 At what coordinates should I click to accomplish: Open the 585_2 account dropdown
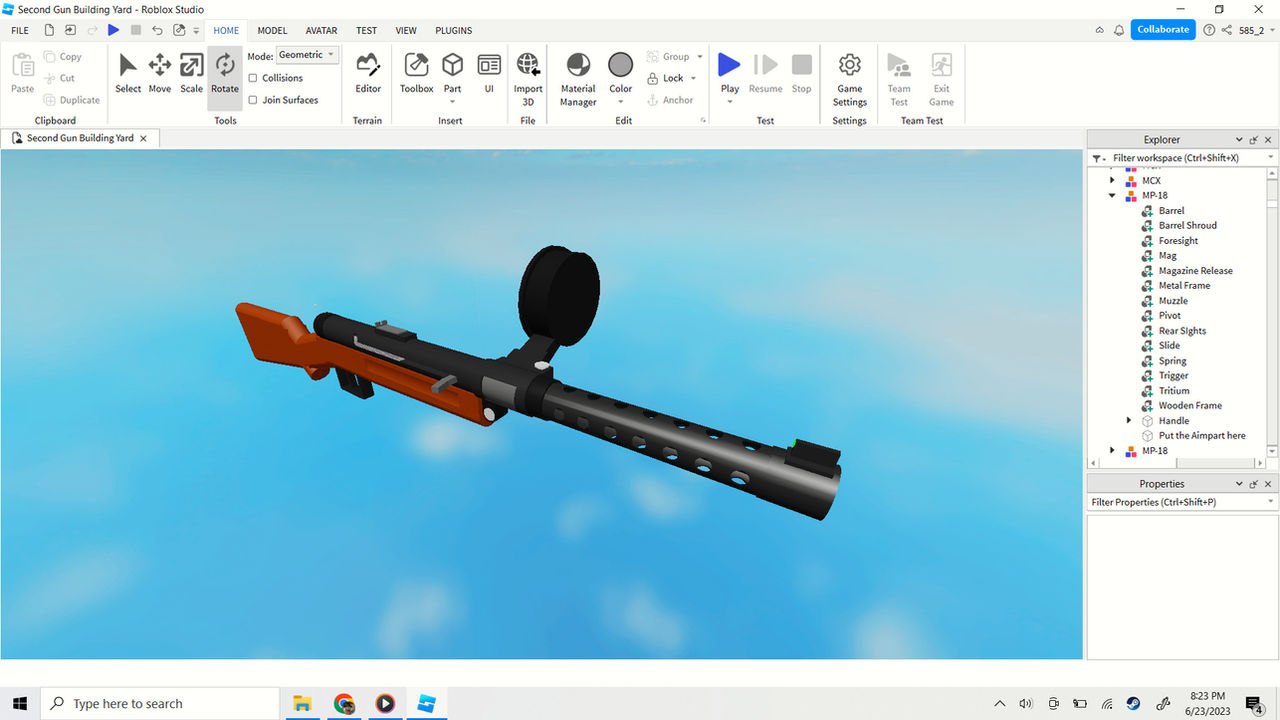1256,31
